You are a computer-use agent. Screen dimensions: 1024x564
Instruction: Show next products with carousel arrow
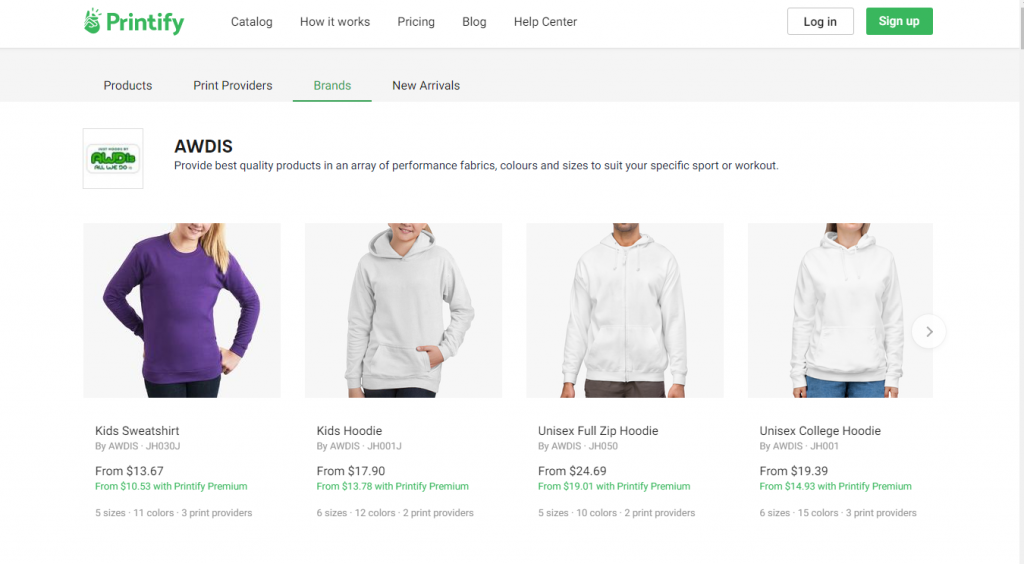click(x=929, y=332)
